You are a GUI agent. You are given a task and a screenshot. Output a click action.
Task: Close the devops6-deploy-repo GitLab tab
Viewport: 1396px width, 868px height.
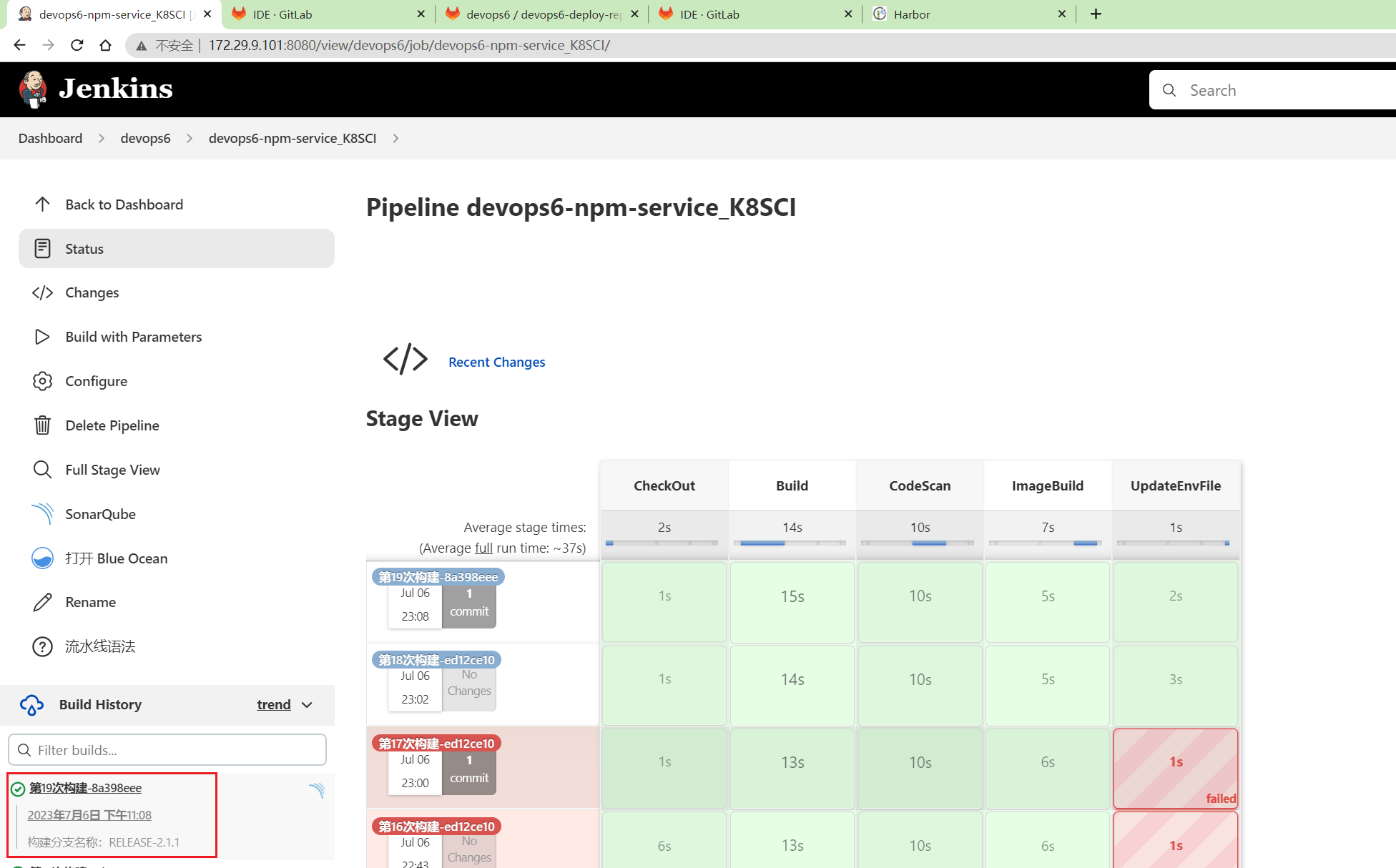point(634,14)
